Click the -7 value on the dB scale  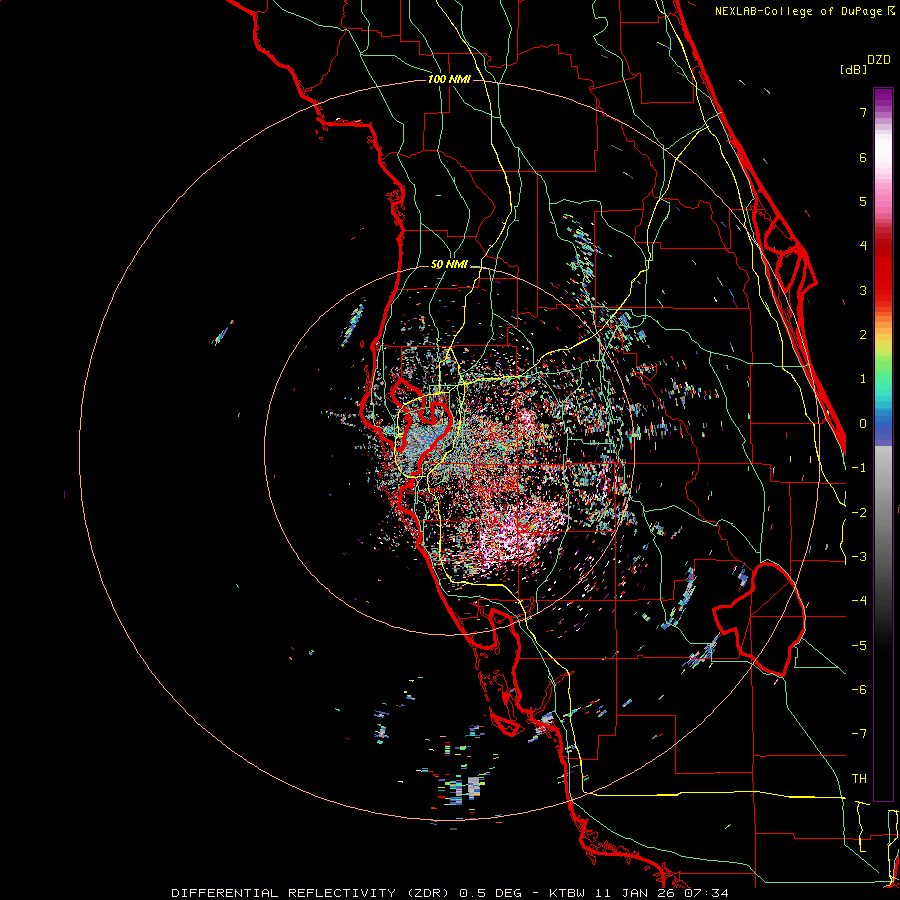click(859, 734)
